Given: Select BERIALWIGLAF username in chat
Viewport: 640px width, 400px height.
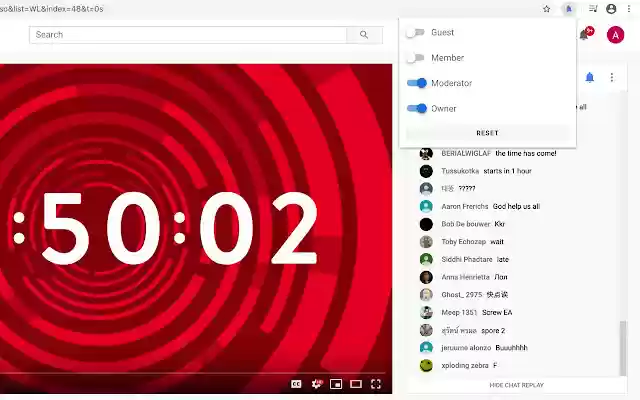Looking at the screenshot, I should click(x=466, y=153).
